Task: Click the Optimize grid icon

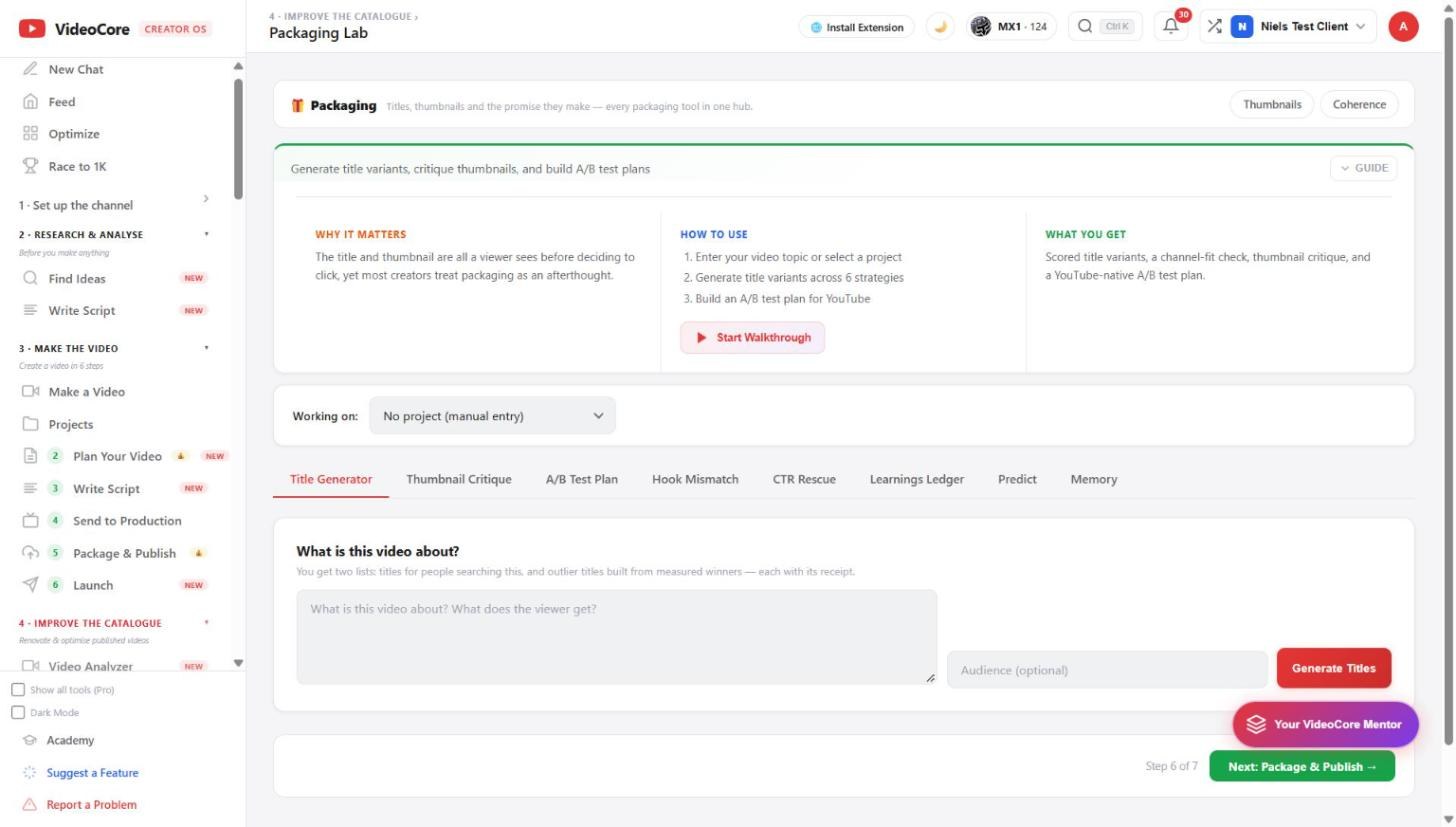Action: point(30,134)
